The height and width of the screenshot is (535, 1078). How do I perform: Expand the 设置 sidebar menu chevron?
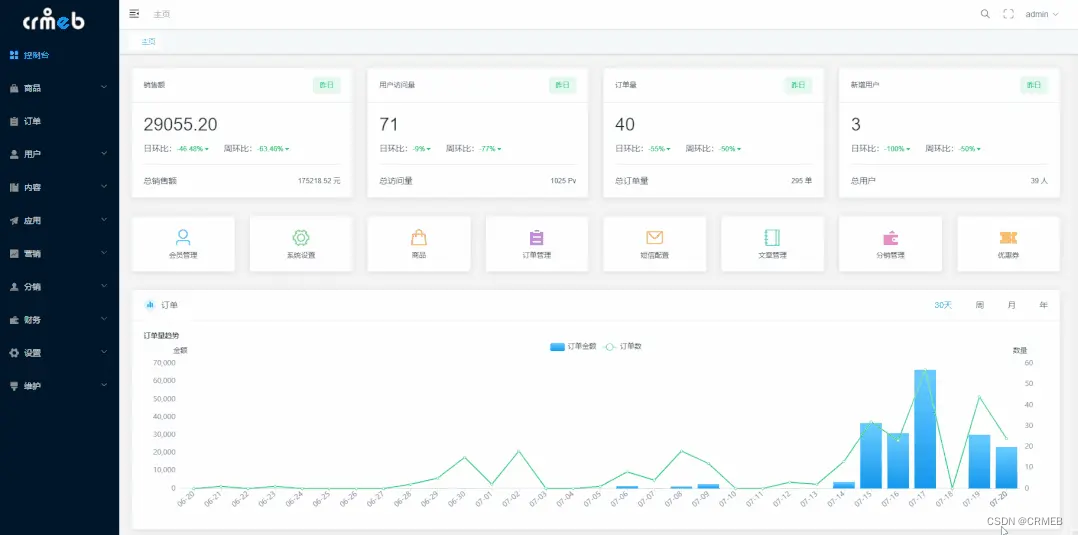[x=104, y=351]
